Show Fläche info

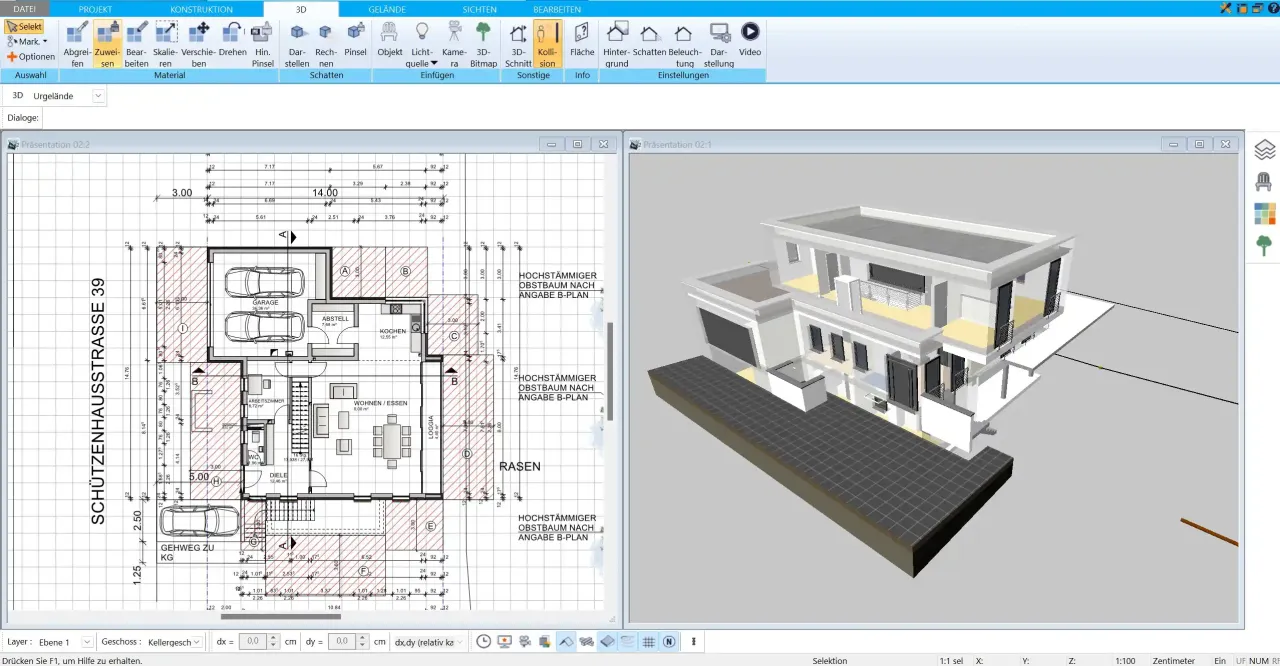click(582, 38)
